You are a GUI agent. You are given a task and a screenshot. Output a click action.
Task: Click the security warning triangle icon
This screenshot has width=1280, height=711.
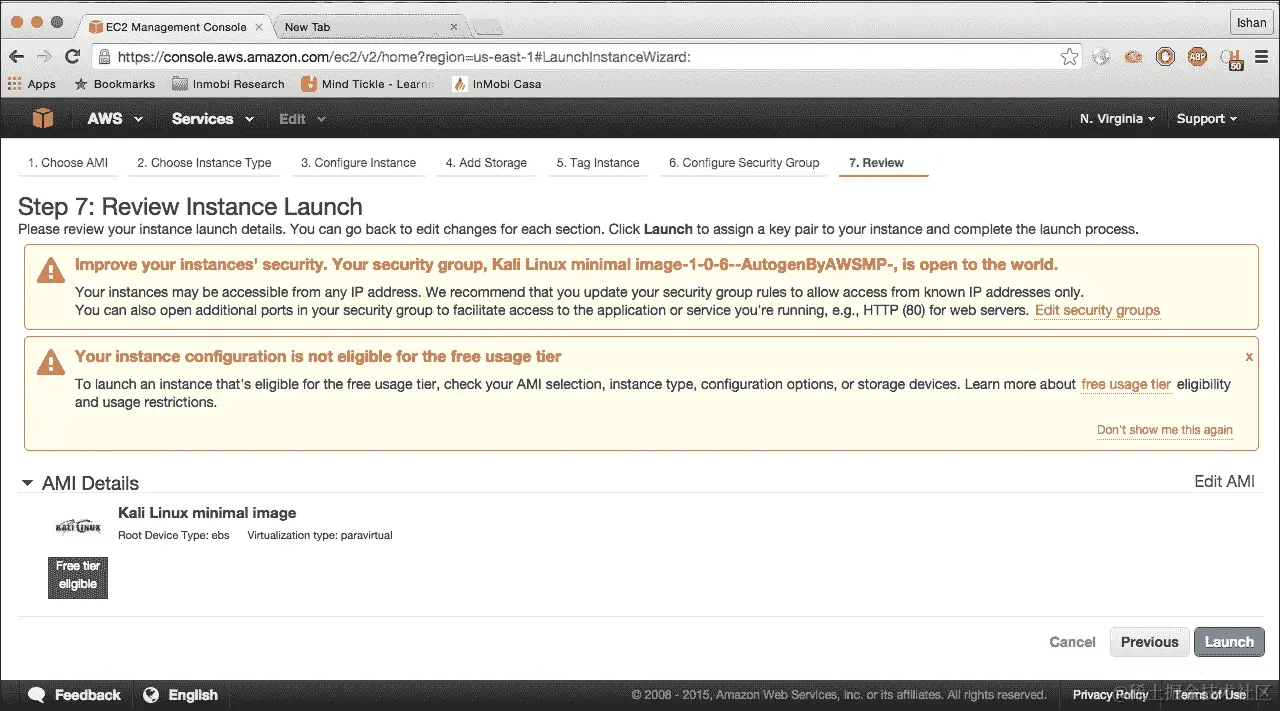(50, 269)
